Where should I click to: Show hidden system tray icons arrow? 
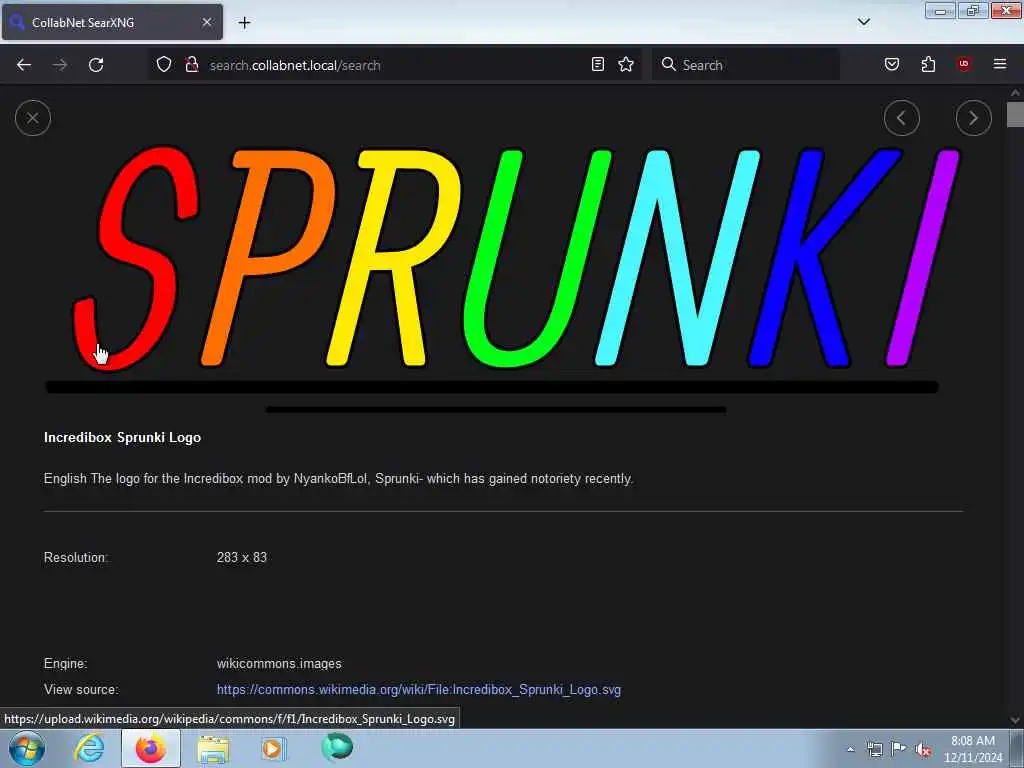(850, 750)
